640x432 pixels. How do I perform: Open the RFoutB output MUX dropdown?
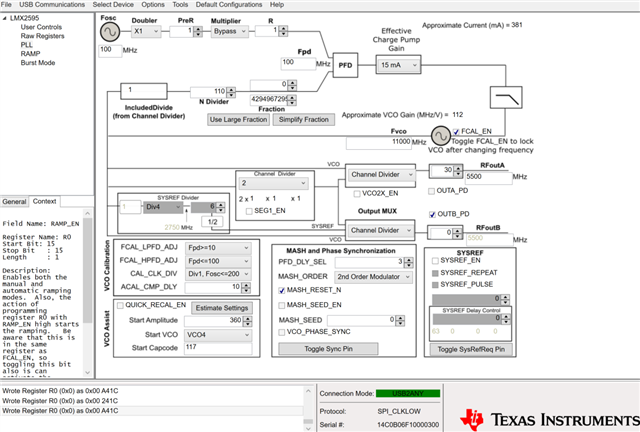click(x=380, y=230)
